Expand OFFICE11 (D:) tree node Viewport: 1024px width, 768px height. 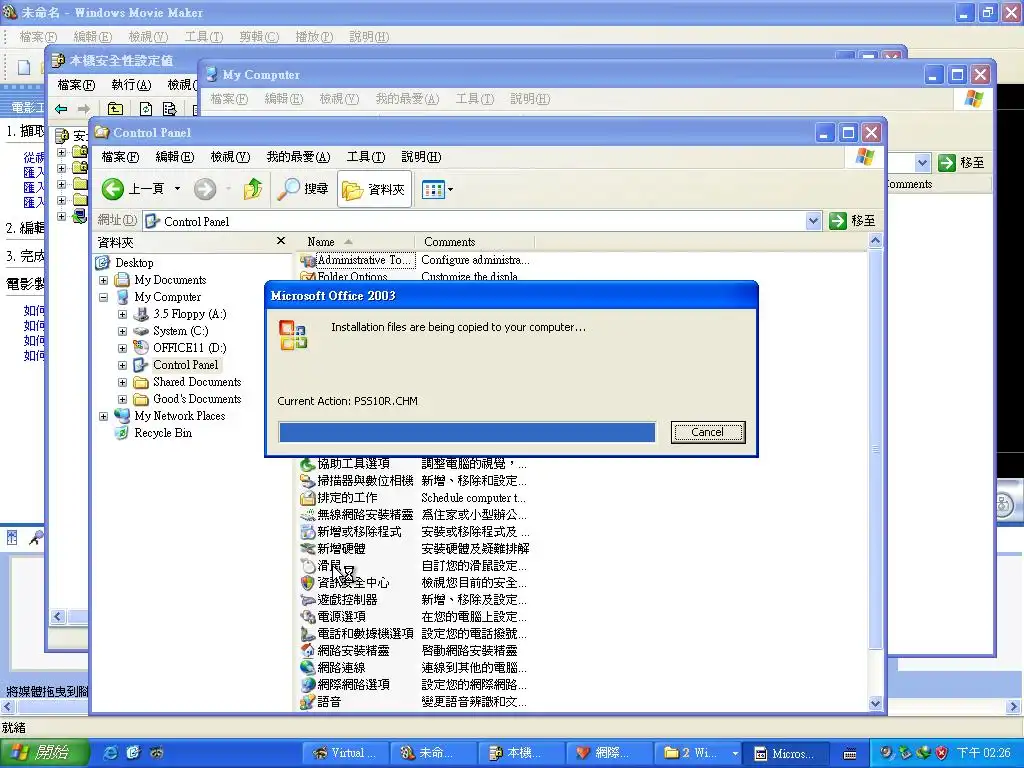(122, 348)
